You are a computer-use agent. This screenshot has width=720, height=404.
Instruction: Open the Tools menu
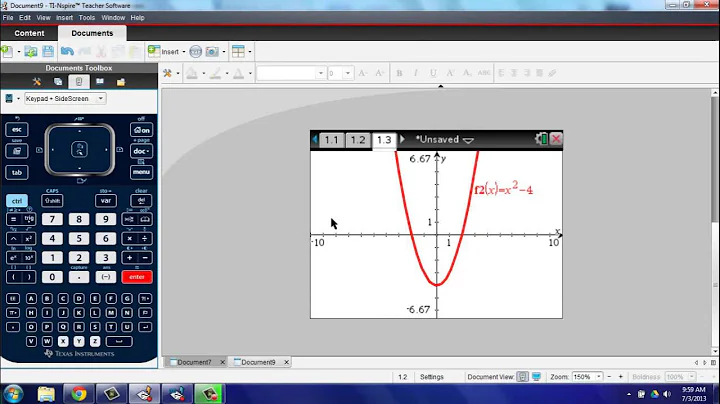[87, 17]
